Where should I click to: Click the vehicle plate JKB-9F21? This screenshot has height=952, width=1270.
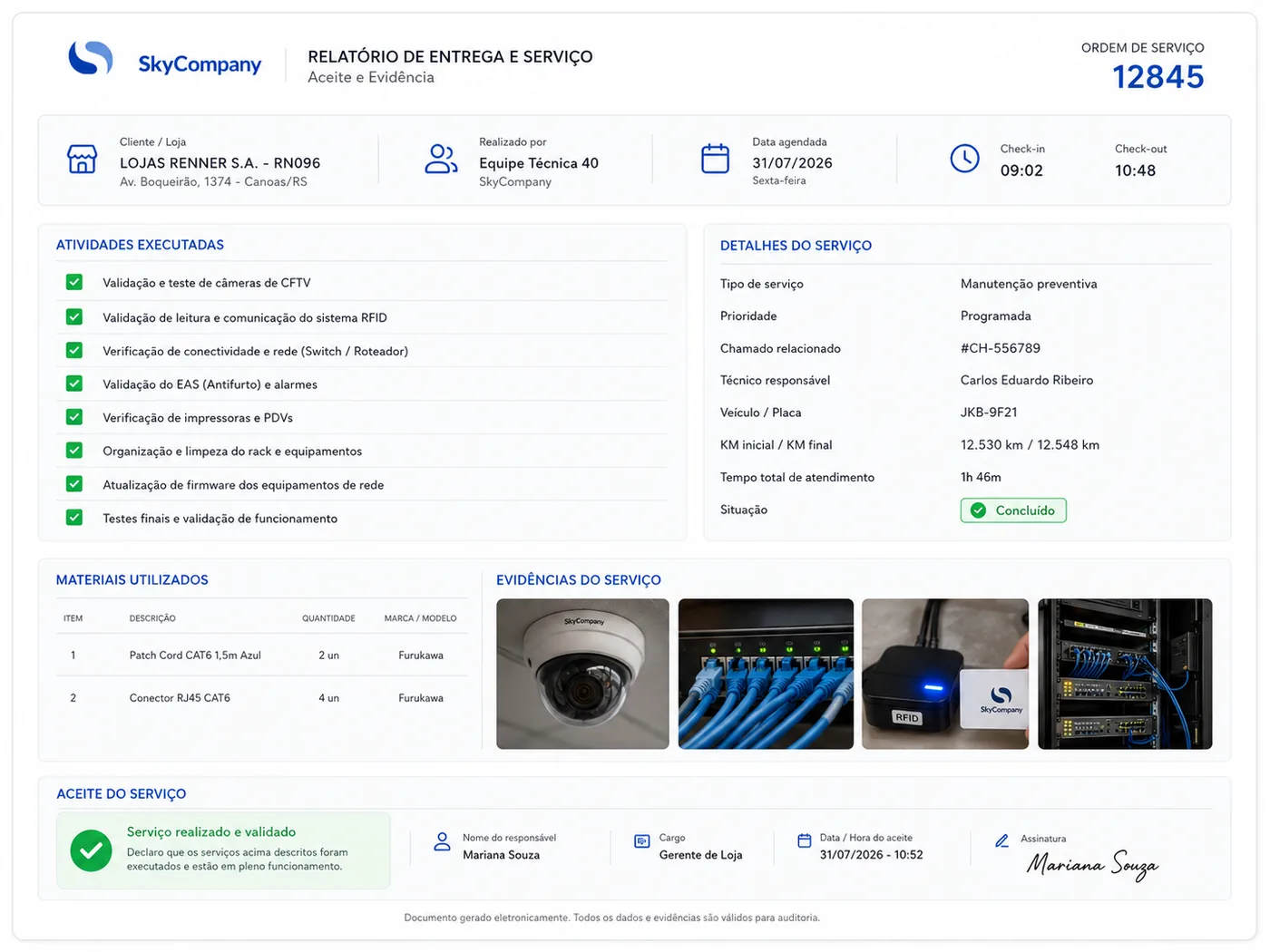pyautogui.click(x=989, y=413)
